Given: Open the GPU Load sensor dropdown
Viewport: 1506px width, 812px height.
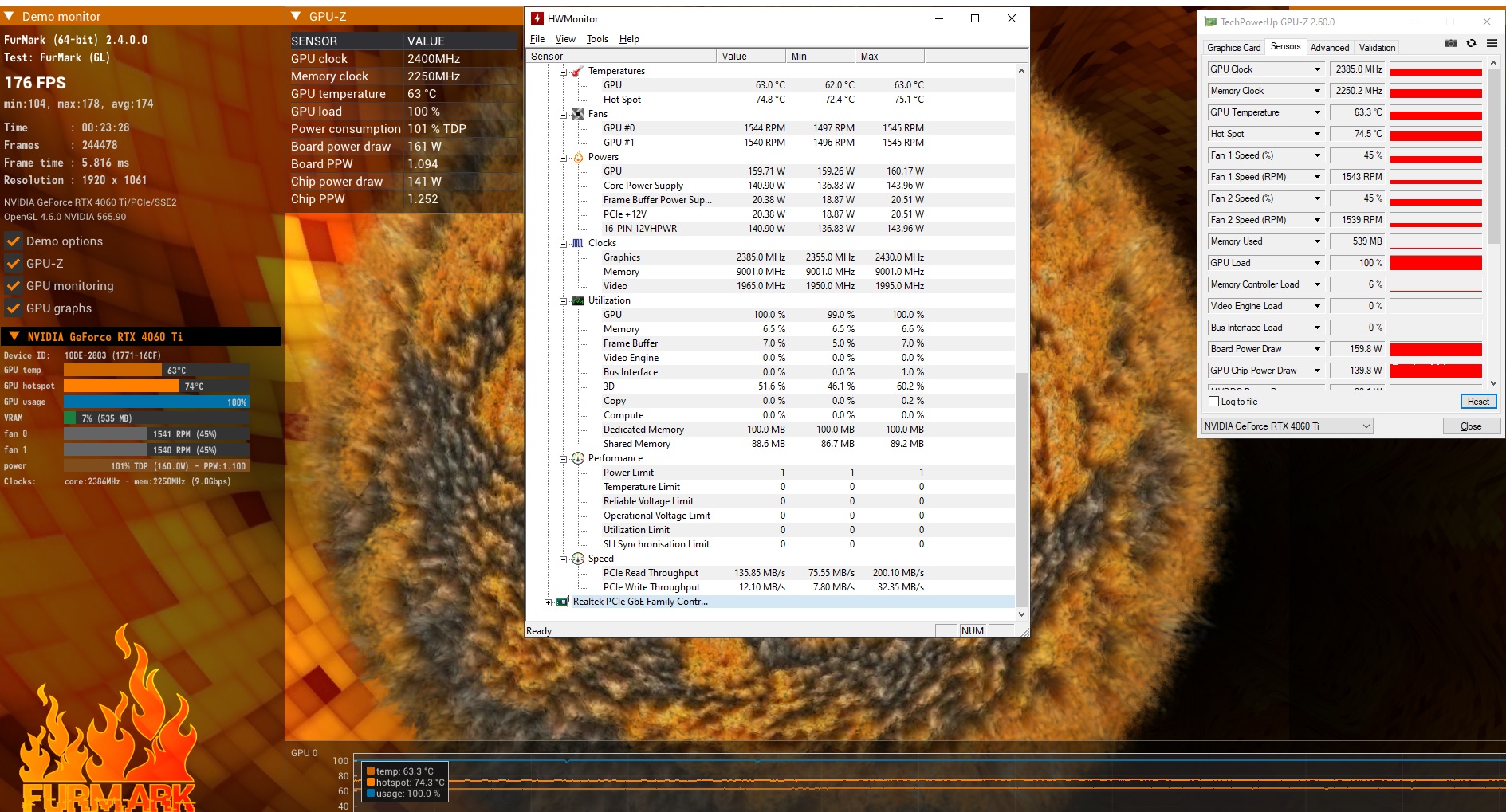Looking at the screenshot, I should (1317, 263).
